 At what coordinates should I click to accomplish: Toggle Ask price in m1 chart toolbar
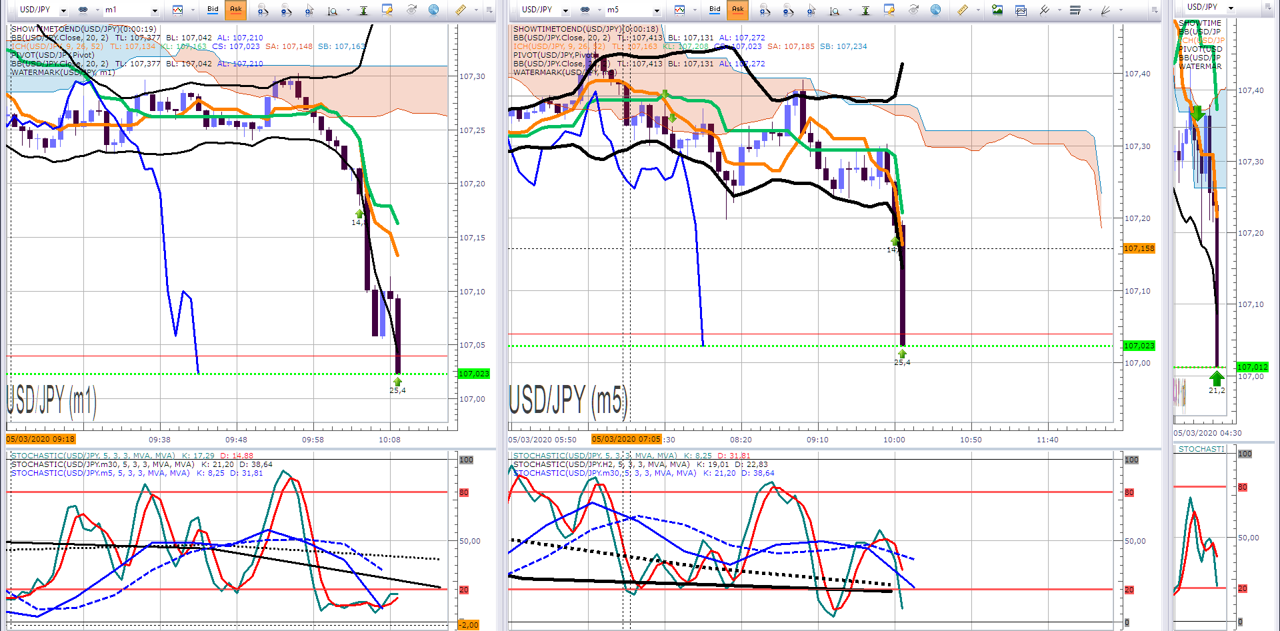click(235, 9)
